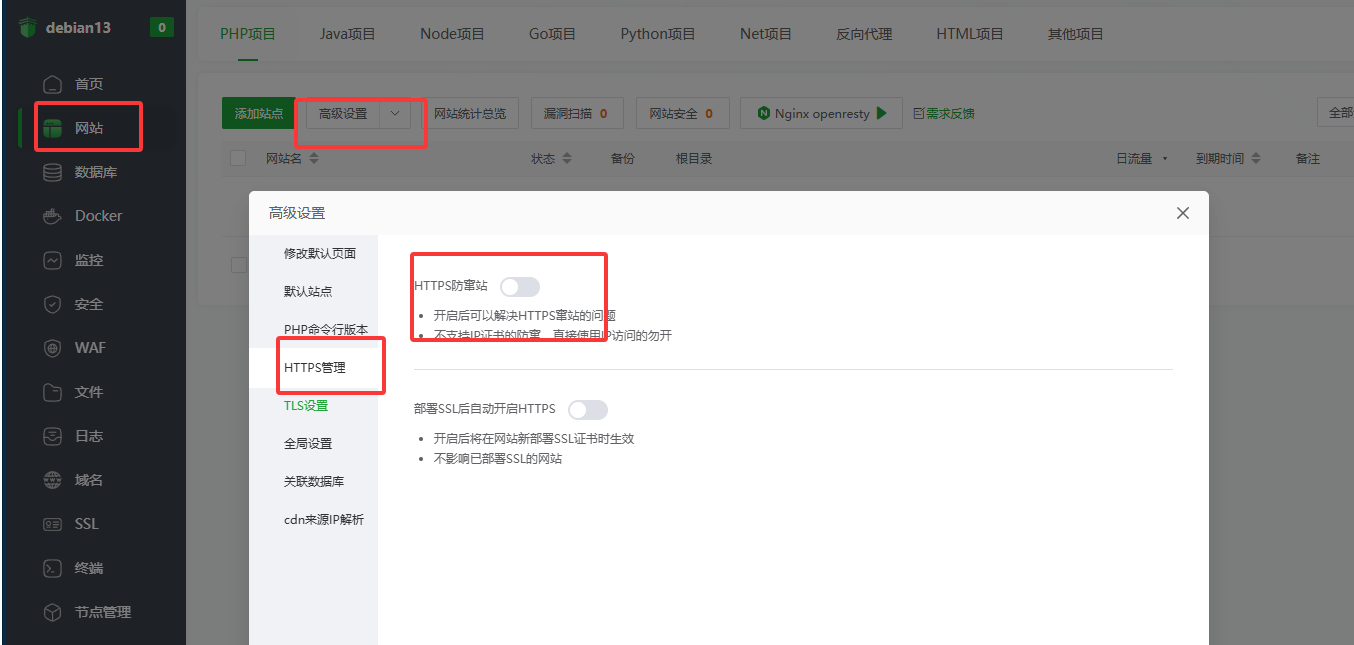Switch to the 反向代理 tab
The width and height of the screenshot is (1354, 645).
(864, 34)
